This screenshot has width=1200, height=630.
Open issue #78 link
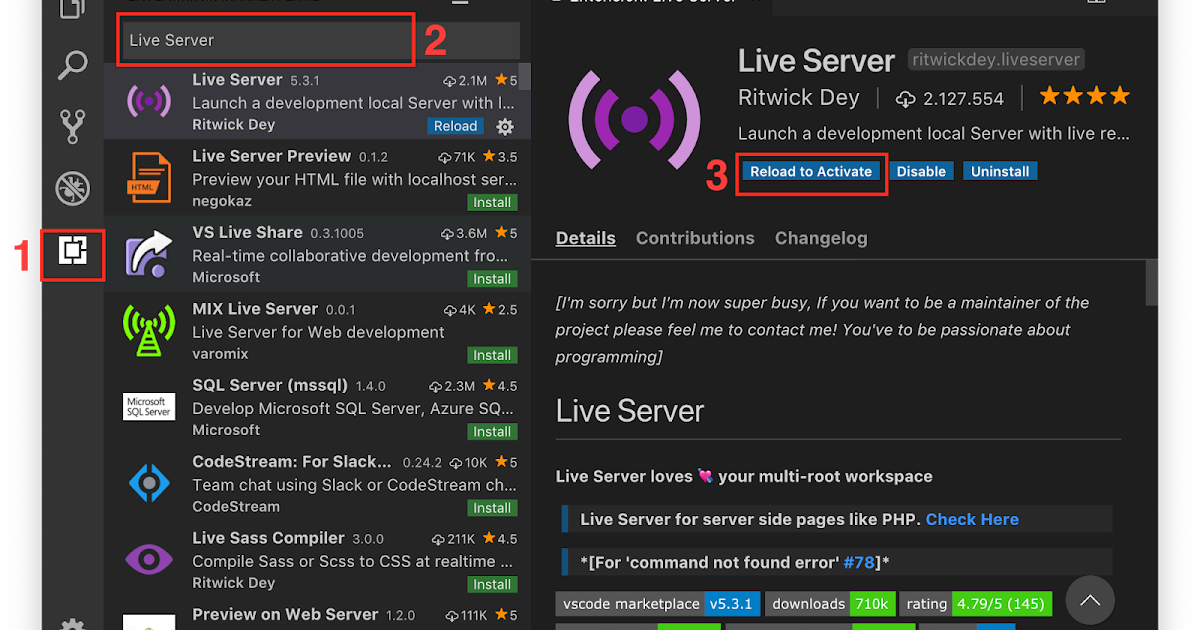pos(858,561)
